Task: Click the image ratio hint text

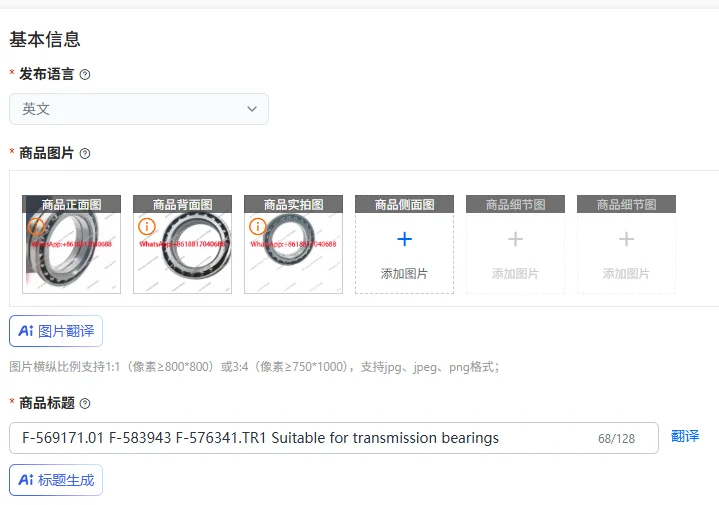Action: click(x=254, y=367)
